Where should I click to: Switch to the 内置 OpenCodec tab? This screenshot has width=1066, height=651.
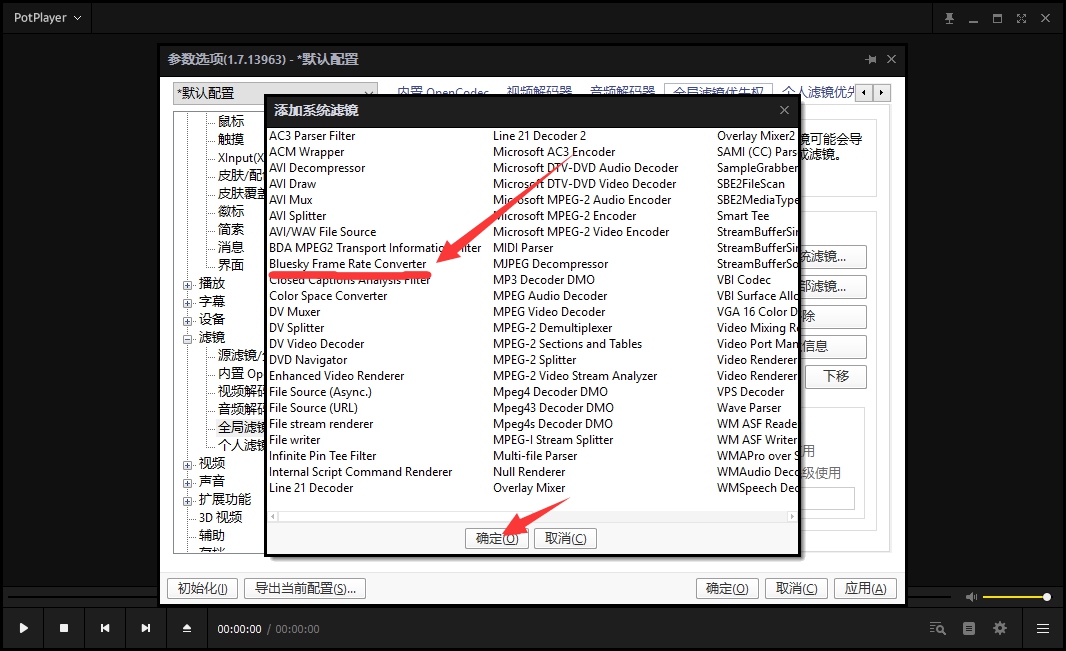pos(443,92)
